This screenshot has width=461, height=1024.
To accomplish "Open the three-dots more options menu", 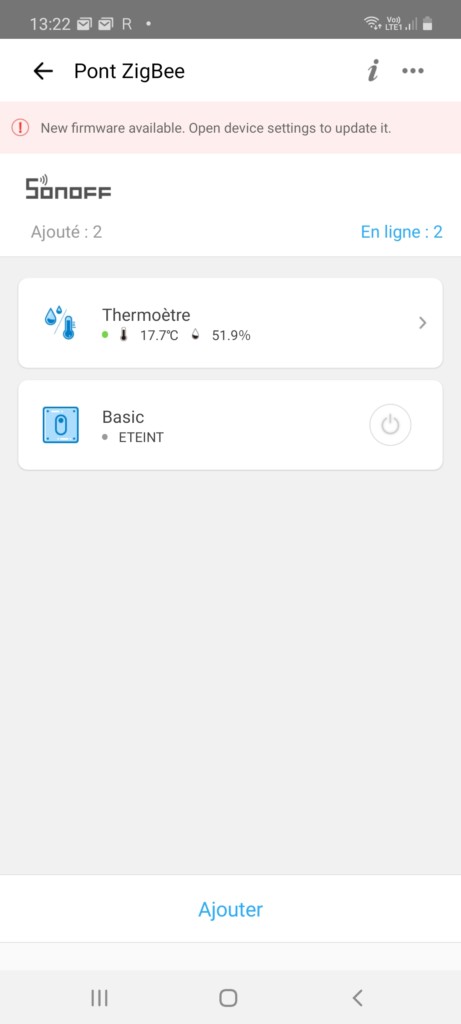I will [x=413, y=71].
